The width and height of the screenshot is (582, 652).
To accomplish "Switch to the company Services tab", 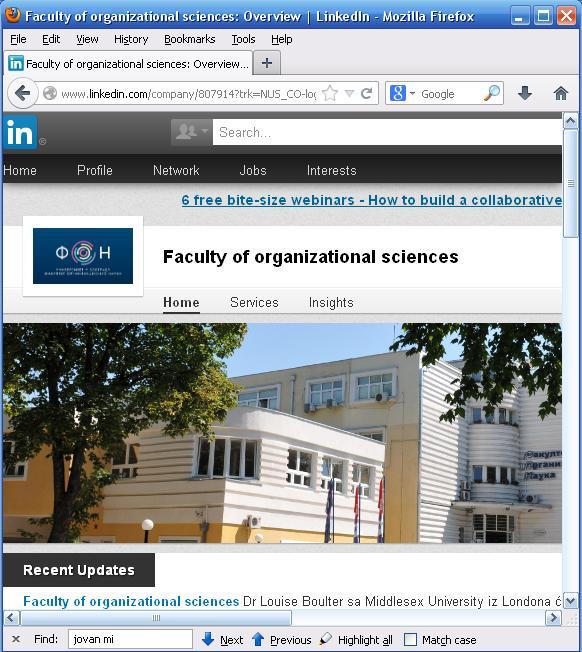I will pos(254,302).
